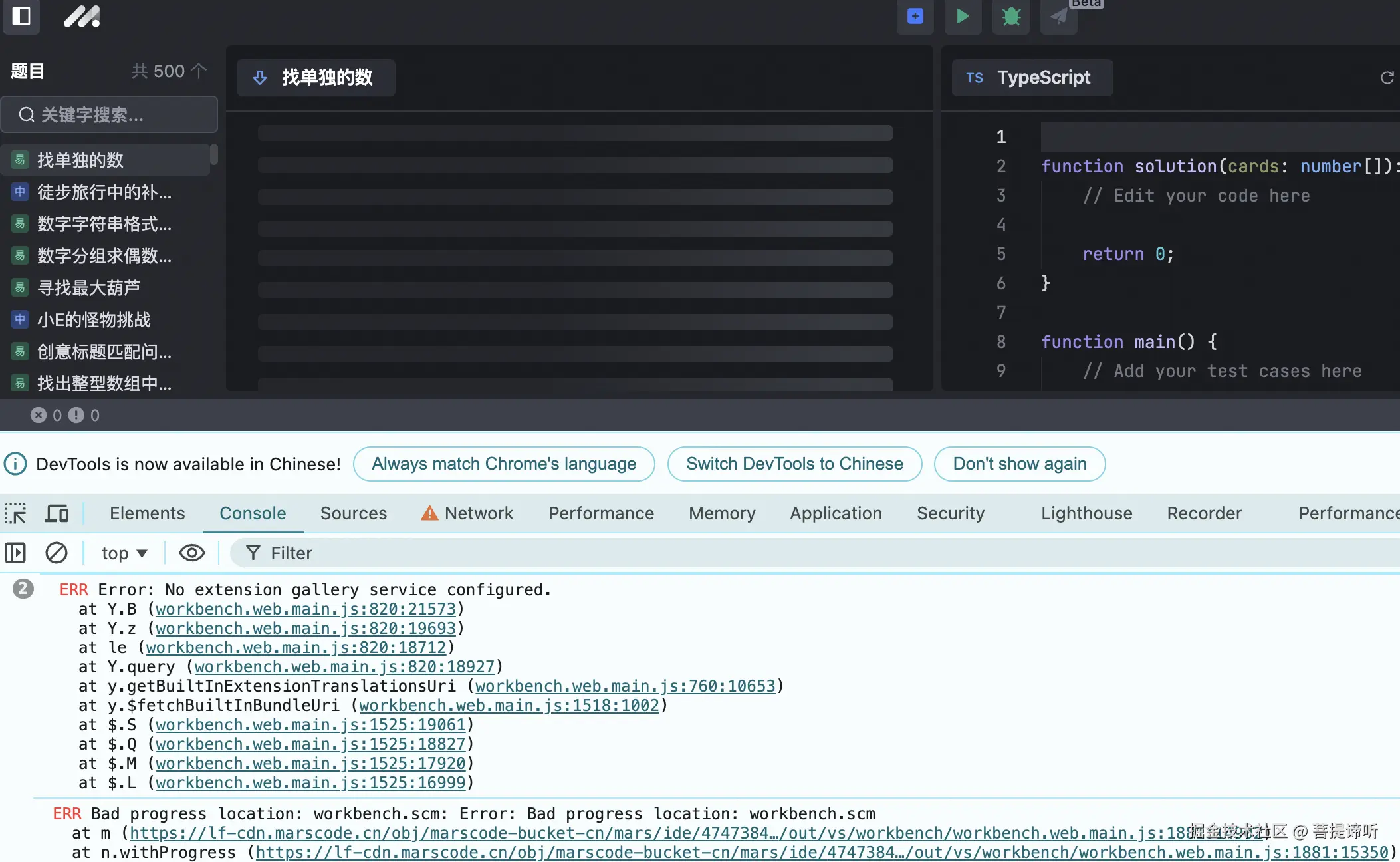
Task: Select the inspect element picker icon
Action: [x=16, y=513]
